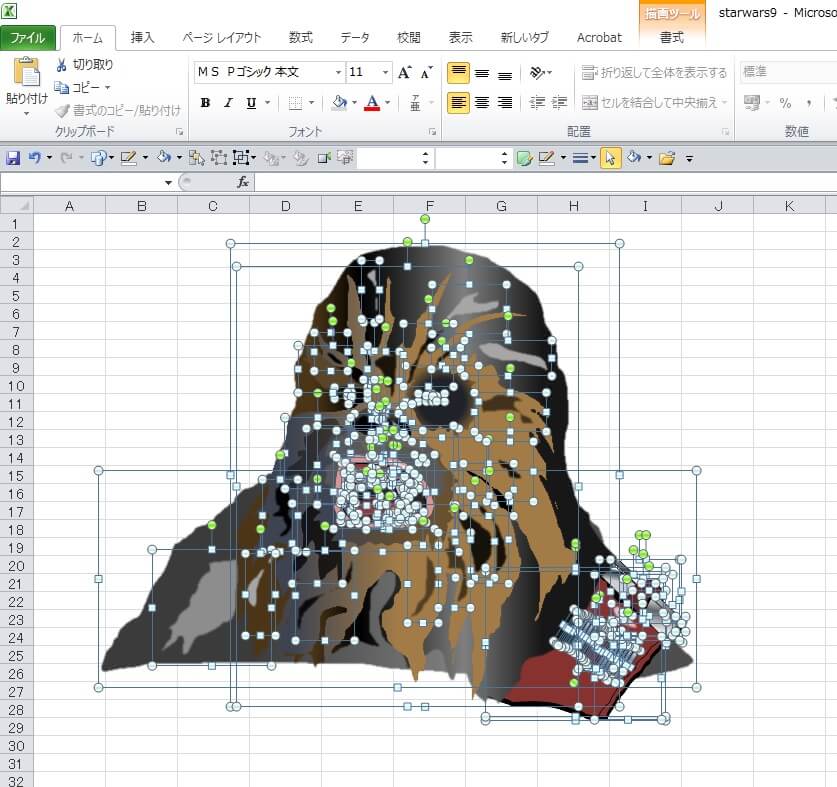Click the Shapes icon in quick toolbar
This screenshot has width=837, height=787.
(x=98, y=158)
